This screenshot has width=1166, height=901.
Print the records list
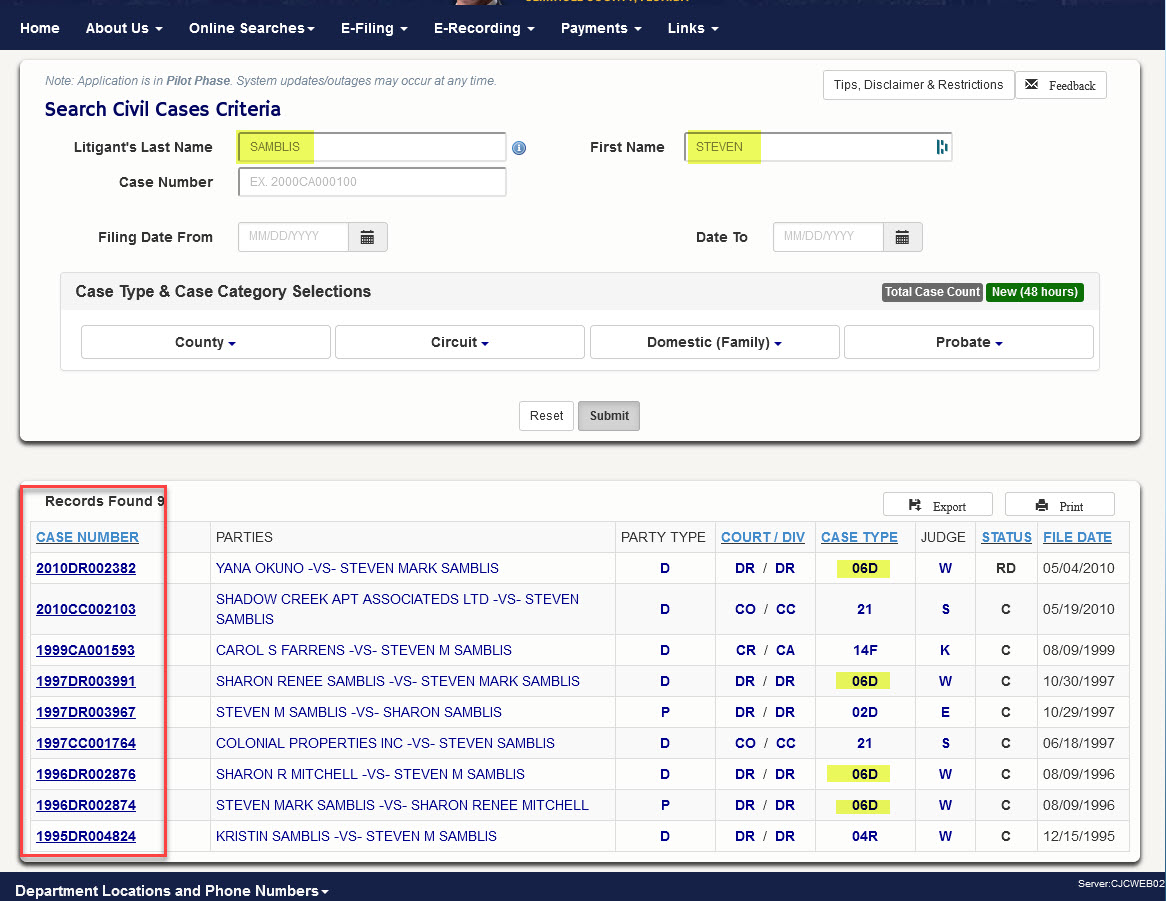[1059, 506]
